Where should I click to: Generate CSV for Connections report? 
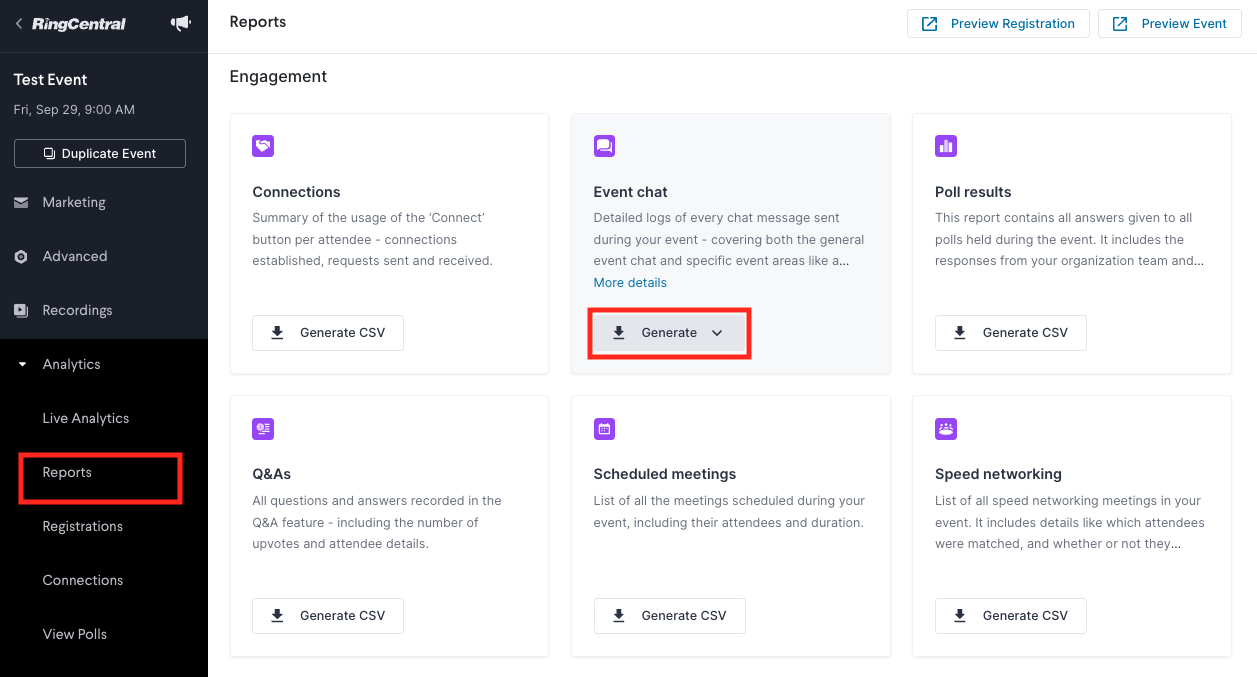coord(328,333)
